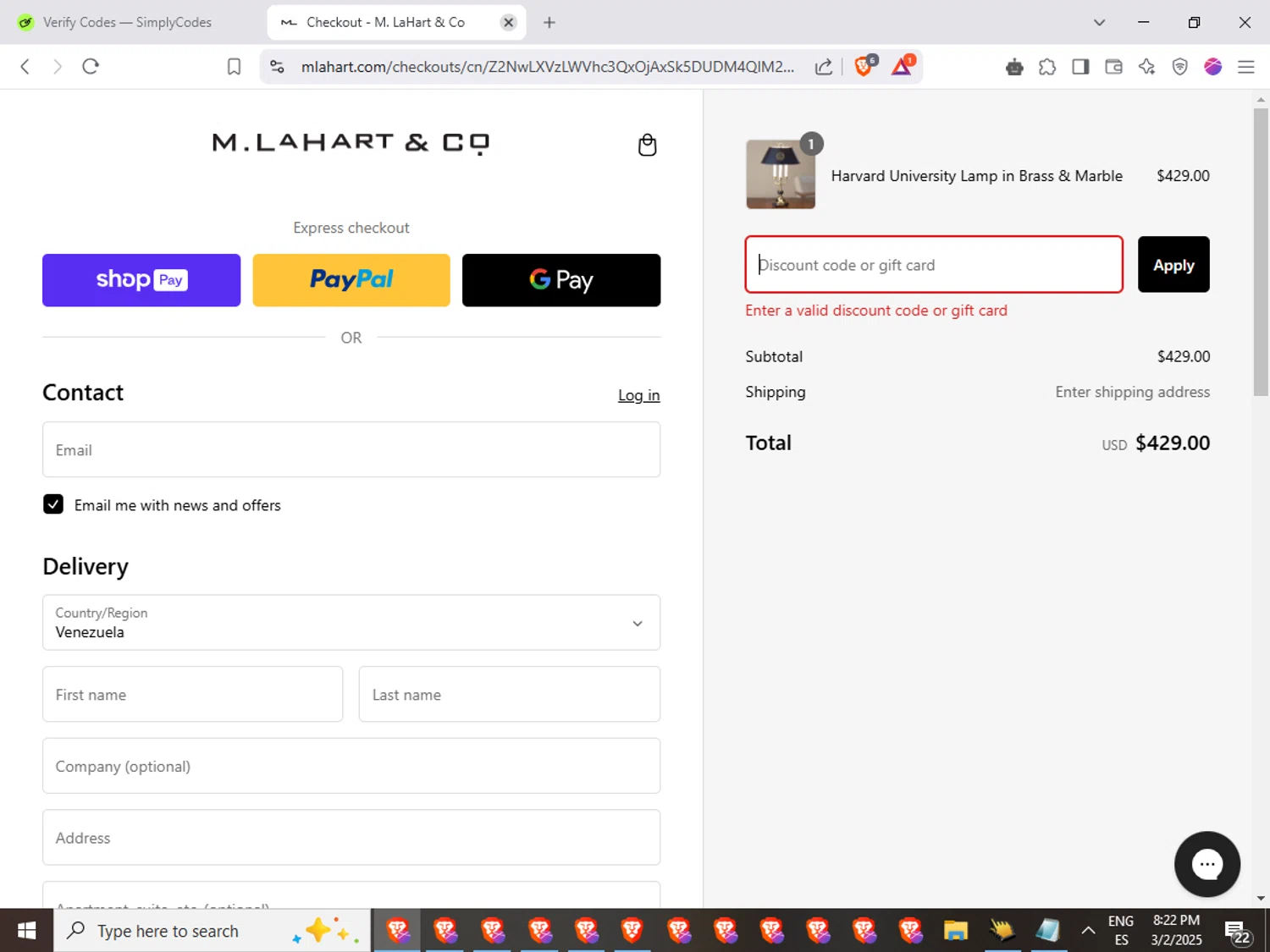This screenshot has height=952, width=1270.
Task: Click the Company (optional) field
Action: point(351,766)
